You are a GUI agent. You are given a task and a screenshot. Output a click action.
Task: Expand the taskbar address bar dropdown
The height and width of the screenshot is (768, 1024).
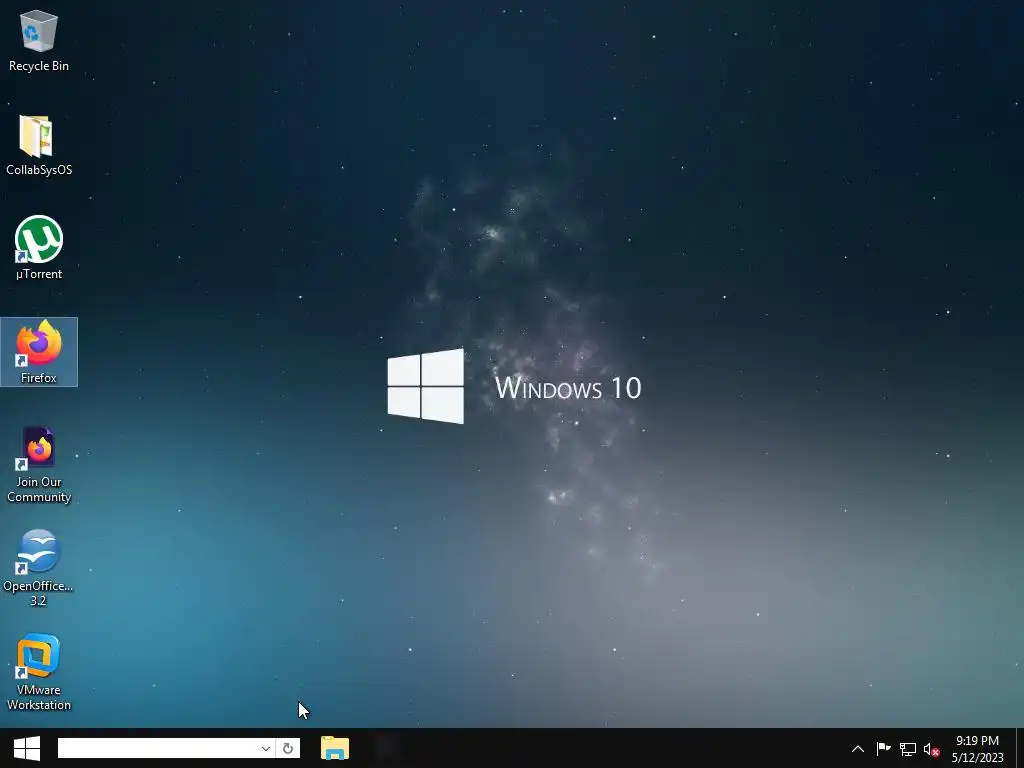tap(266, 748)
